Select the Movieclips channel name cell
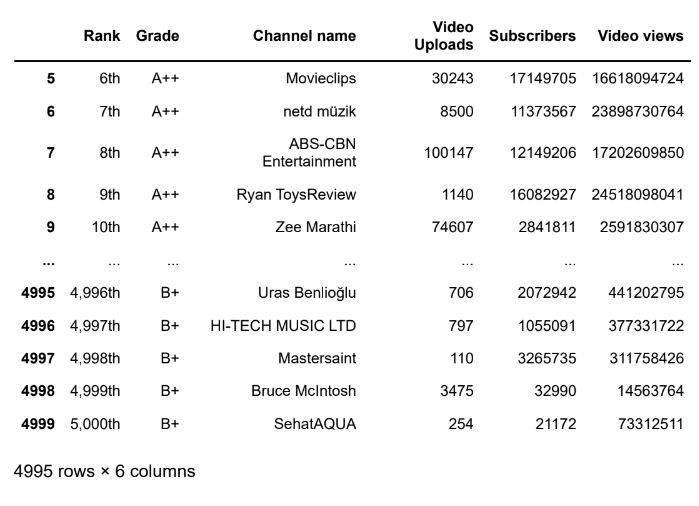Screen dimensions: 699x506 coord(321,78)
